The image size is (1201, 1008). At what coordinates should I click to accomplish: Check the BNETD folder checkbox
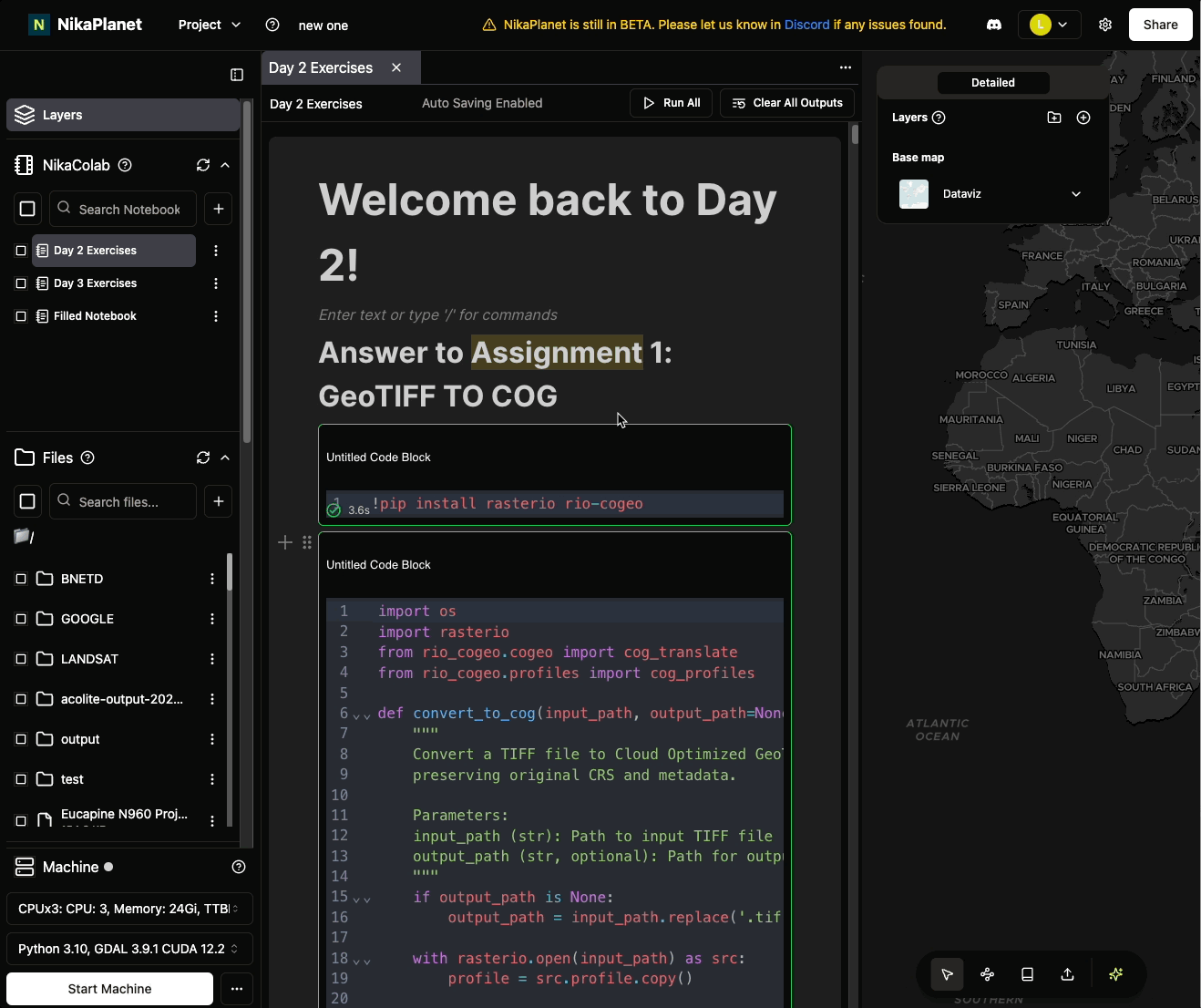point(21,579)
